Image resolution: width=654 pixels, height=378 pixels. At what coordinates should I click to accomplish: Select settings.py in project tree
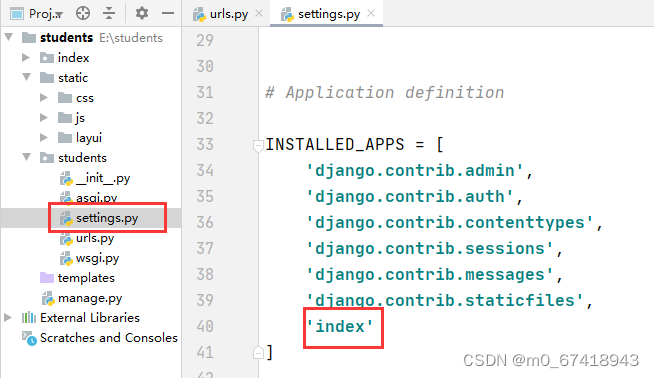(x=107, y=218)
